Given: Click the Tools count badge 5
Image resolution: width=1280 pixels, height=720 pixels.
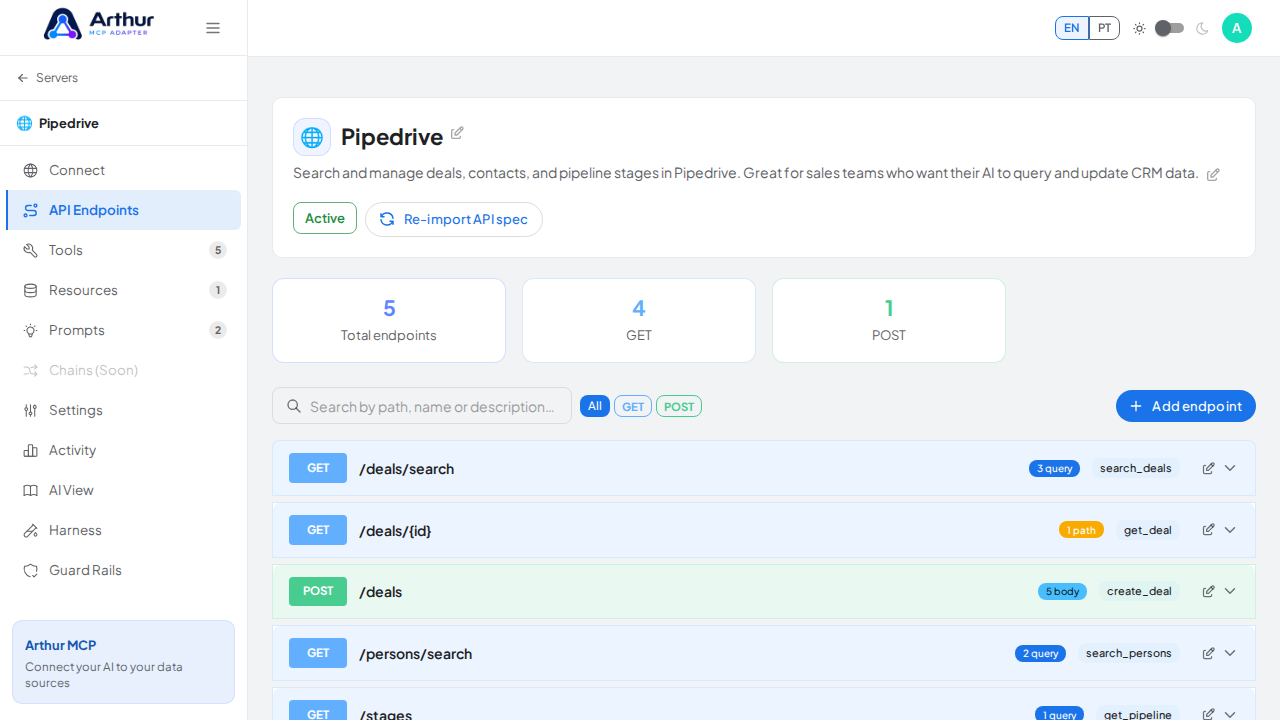Looking at the screenshot, I should [218, 250].
